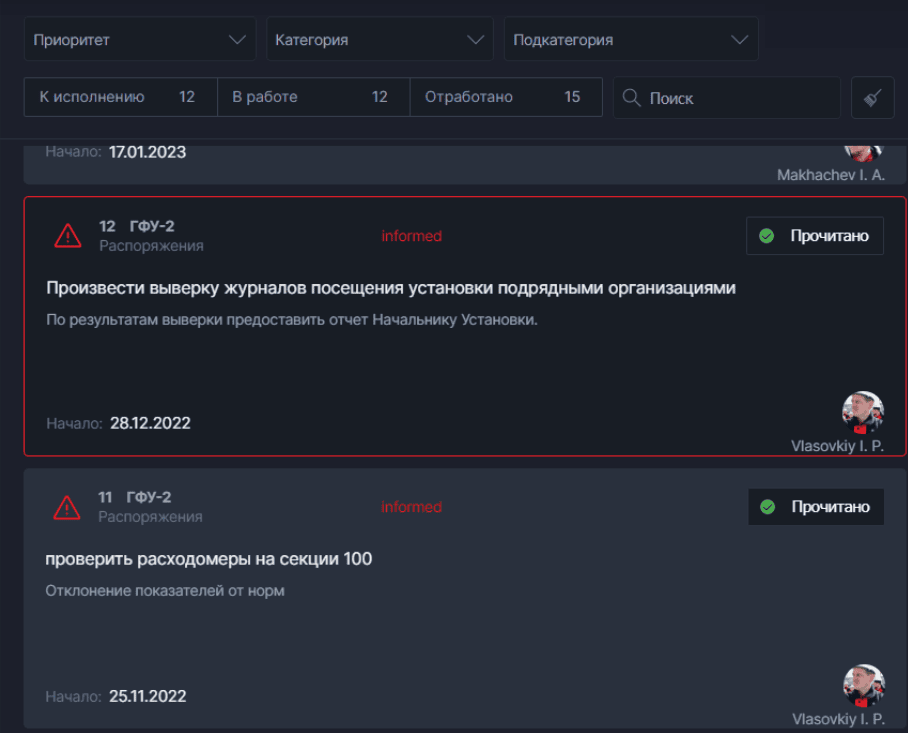Switch to К исполнению tab
908x733 pixels.
point(120,97)
